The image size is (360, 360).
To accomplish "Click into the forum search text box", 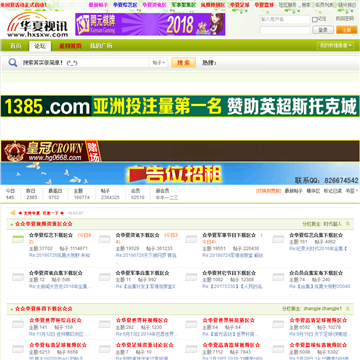I will click(x=85, y=63).
